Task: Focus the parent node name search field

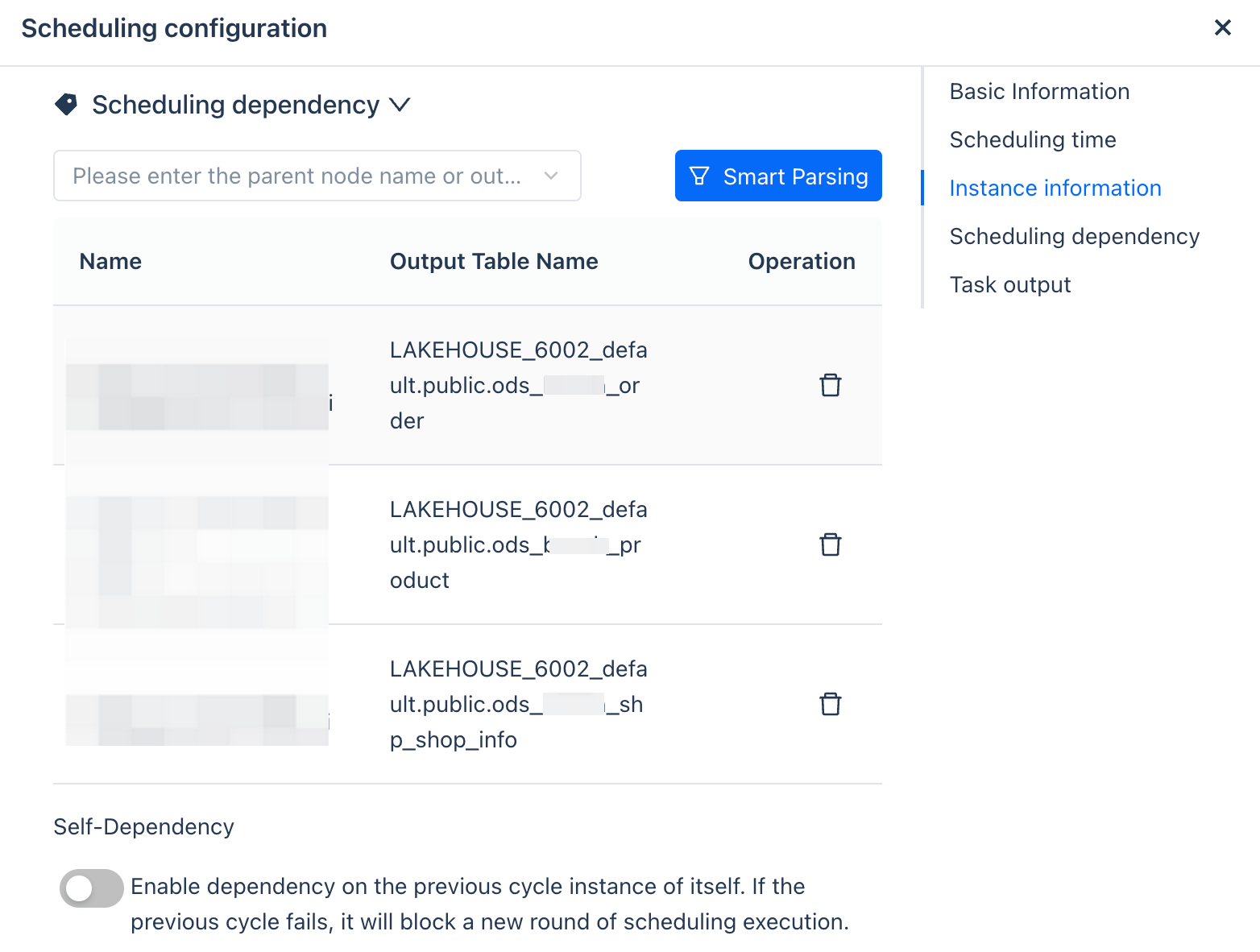Action: [x=296, y=176]
